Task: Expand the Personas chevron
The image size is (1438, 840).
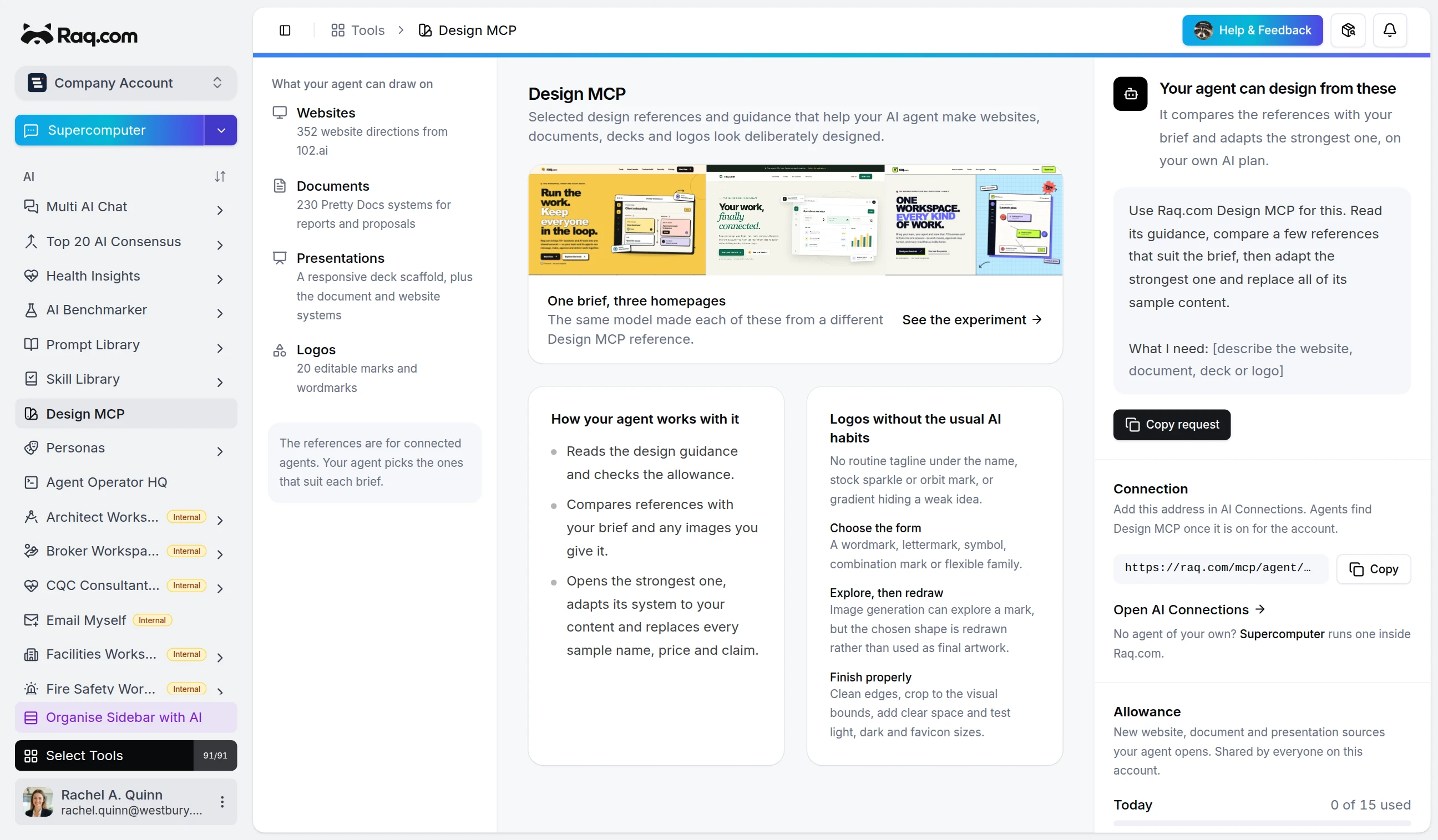Action: pos(220,451)
